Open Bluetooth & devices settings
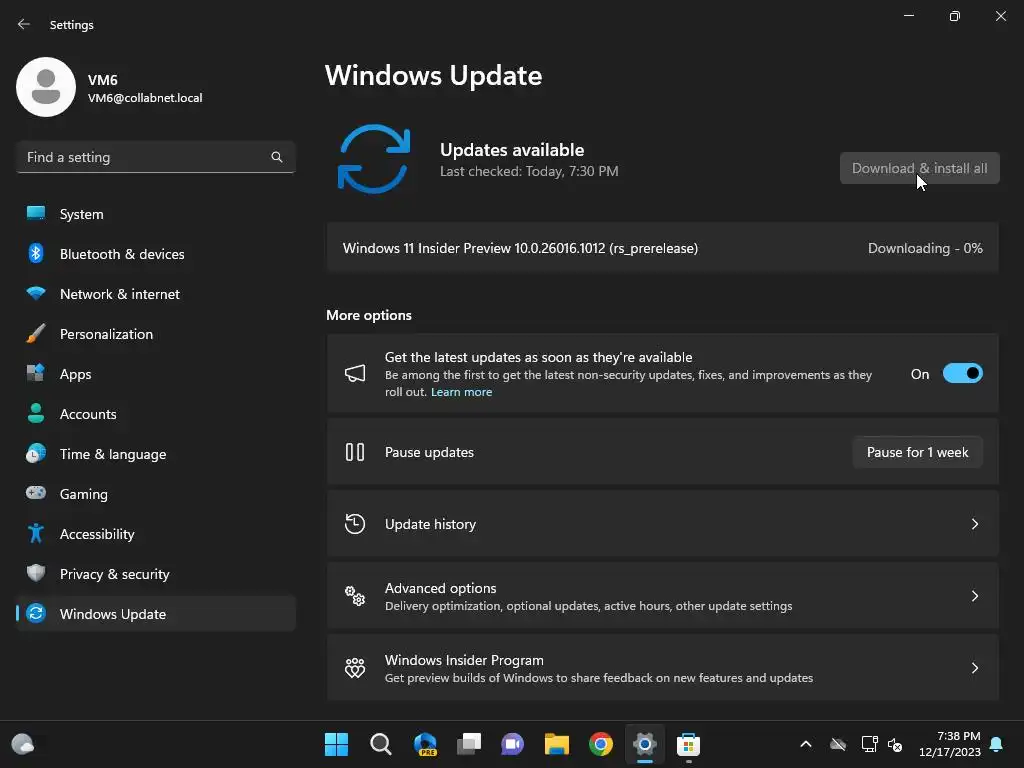Screen dimensions: 1024x768 155,253
